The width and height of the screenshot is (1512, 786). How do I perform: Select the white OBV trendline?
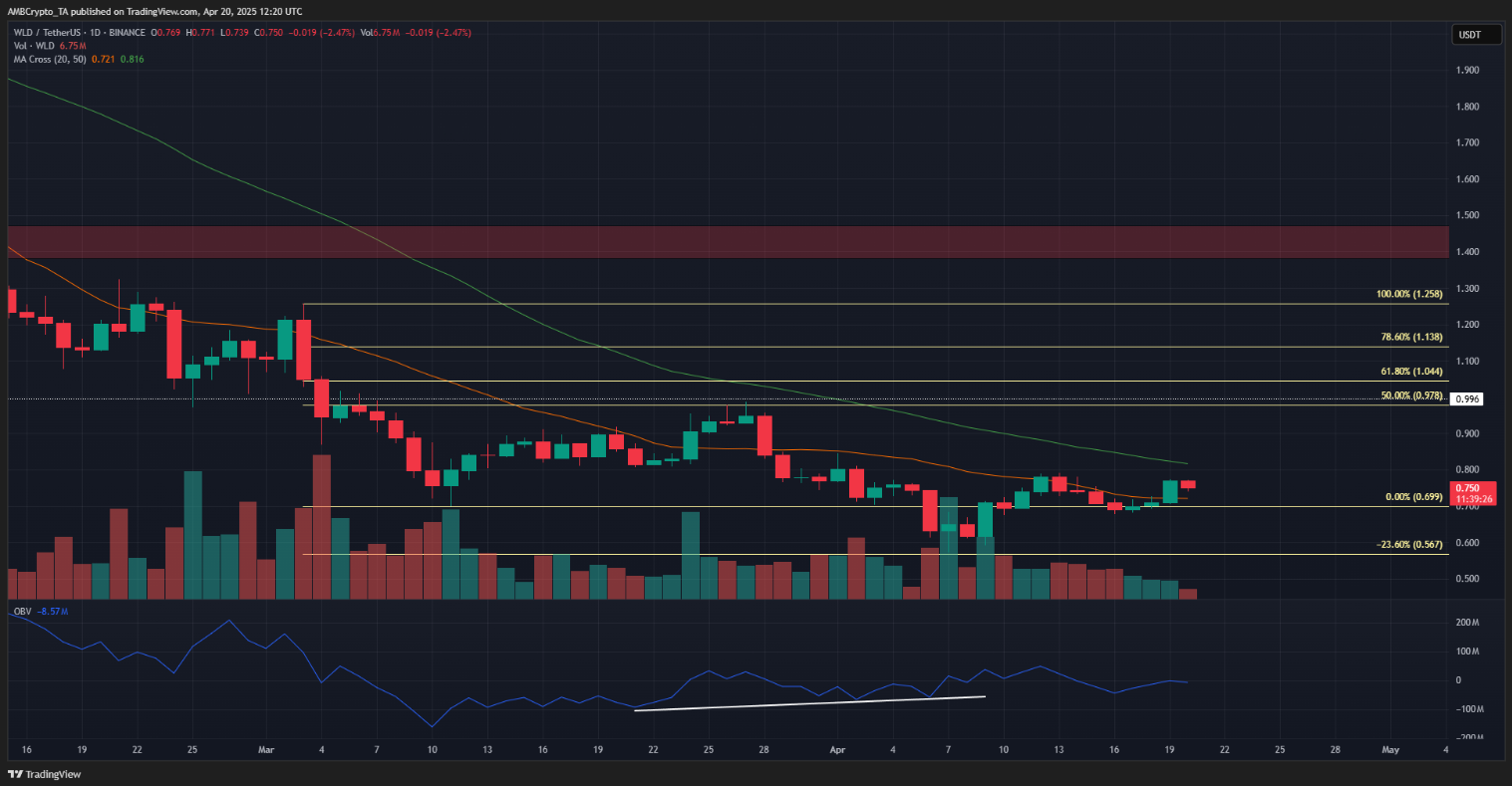pos(810,703)
